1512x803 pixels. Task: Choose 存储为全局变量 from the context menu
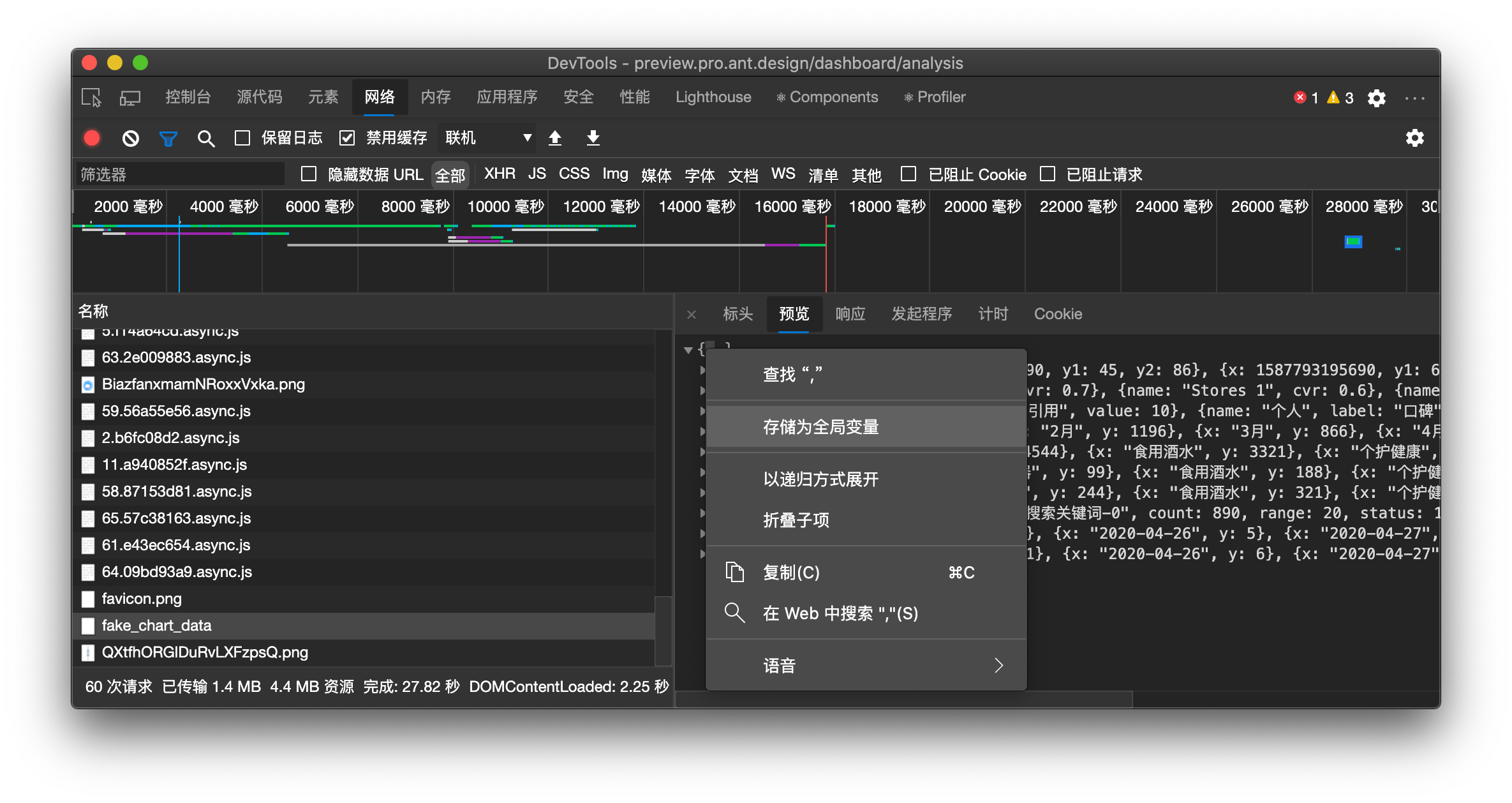point(820,426)
